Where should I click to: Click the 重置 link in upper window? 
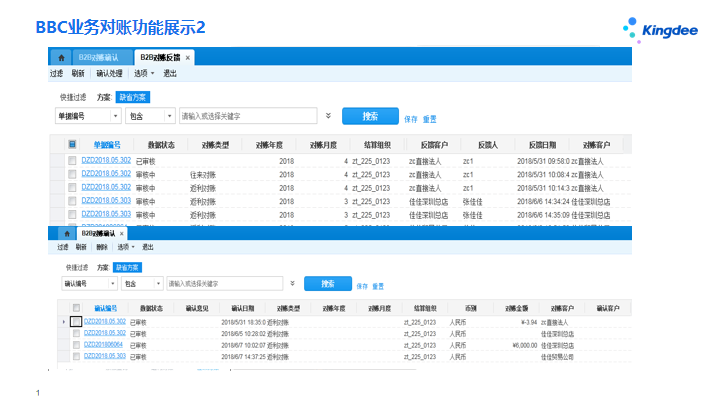[429, 119]
